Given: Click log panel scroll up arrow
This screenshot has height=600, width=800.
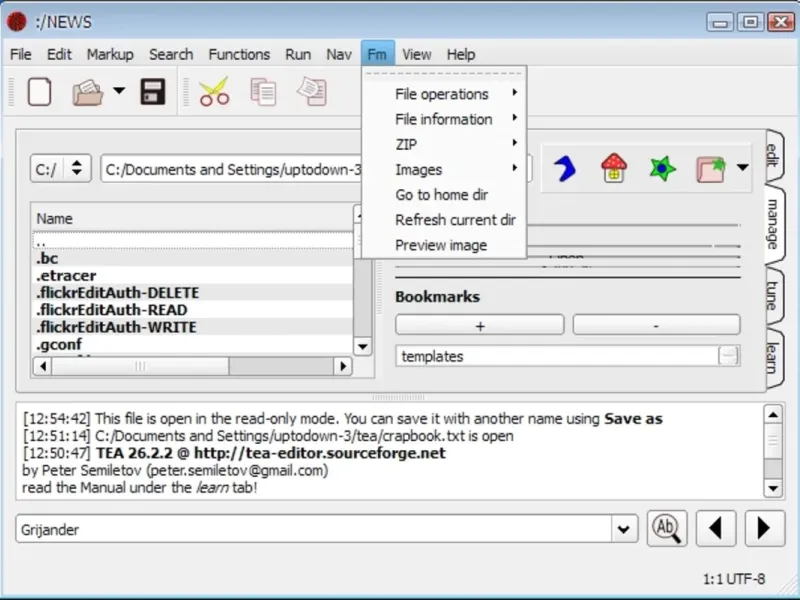Looking at the screenshot, I should pos(773,414).
